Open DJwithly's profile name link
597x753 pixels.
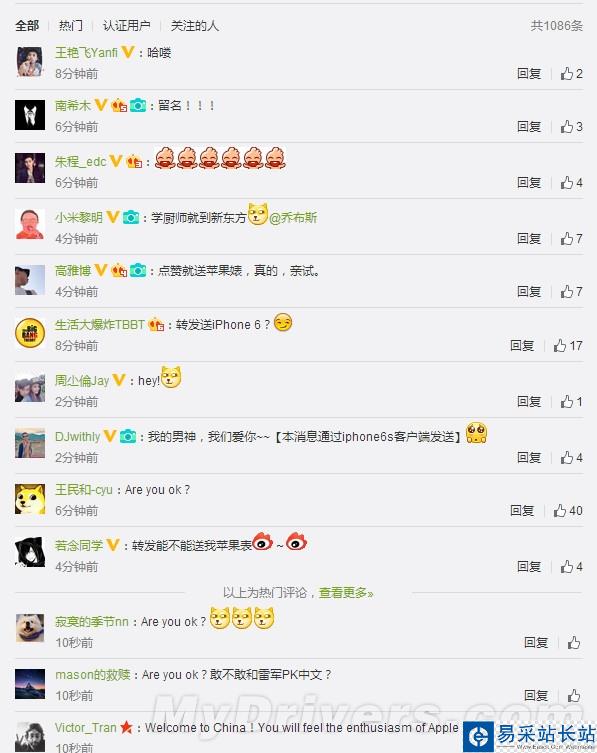pyautogui.click(x=77, y=437)
